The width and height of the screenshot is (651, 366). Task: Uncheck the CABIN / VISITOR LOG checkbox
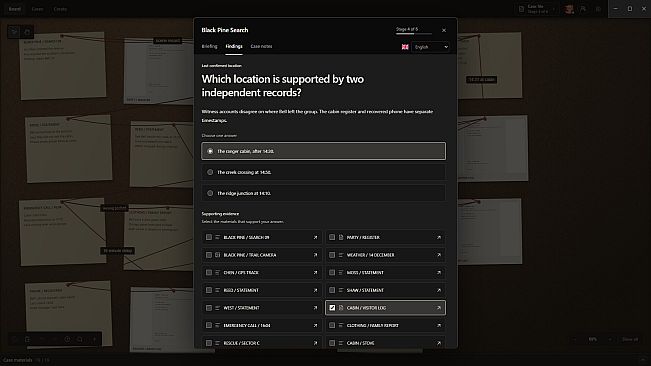(332, 308)
